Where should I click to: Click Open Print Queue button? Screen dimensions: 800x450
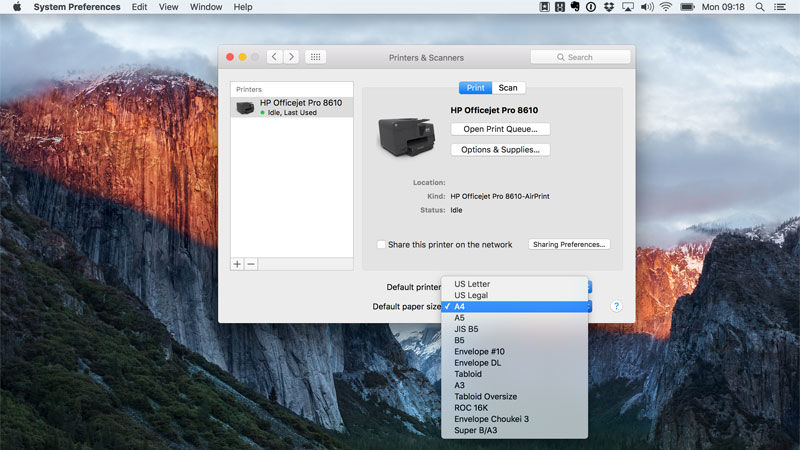[x=501, y=129]
